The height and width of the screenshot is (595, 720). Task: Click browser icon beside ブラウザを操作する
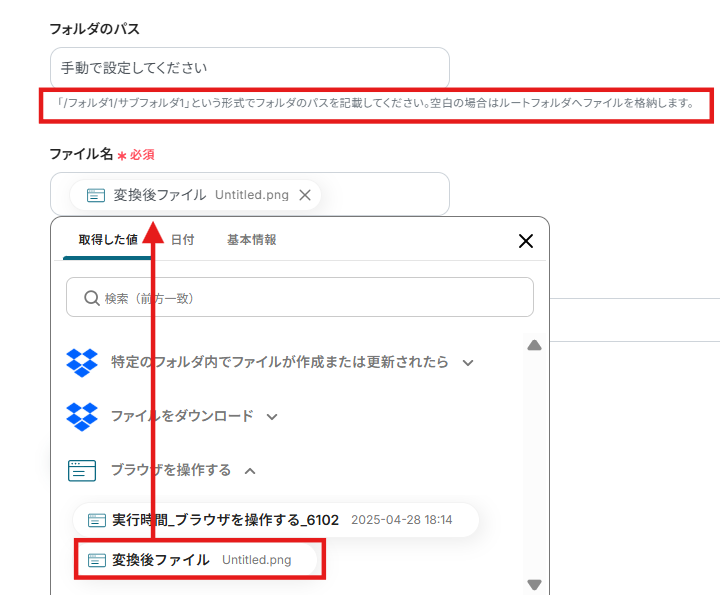[x=82, y=471]
